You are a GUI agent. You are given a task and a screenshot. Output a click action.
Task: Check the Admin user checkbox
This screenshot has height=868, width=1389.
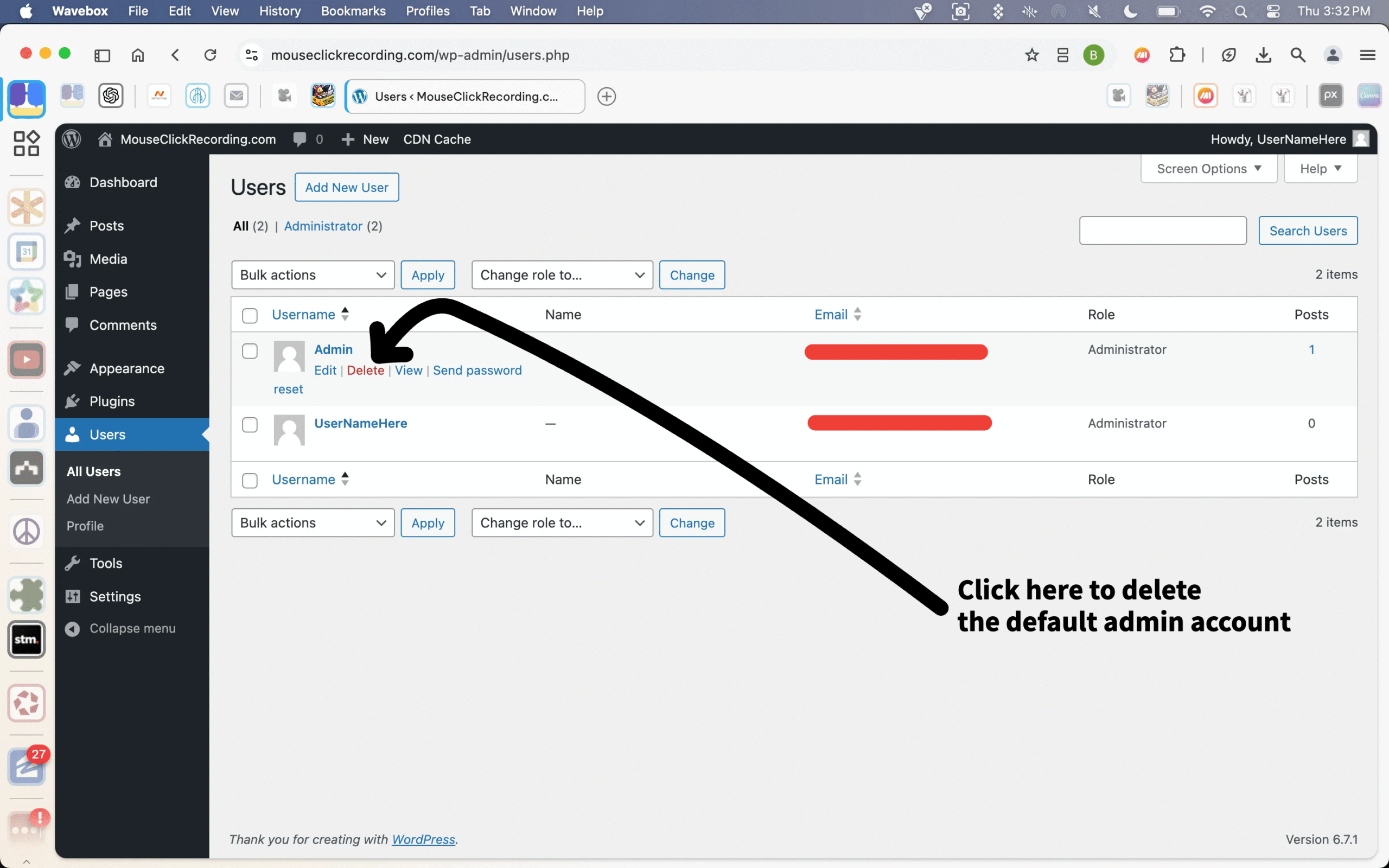(250, 351)
